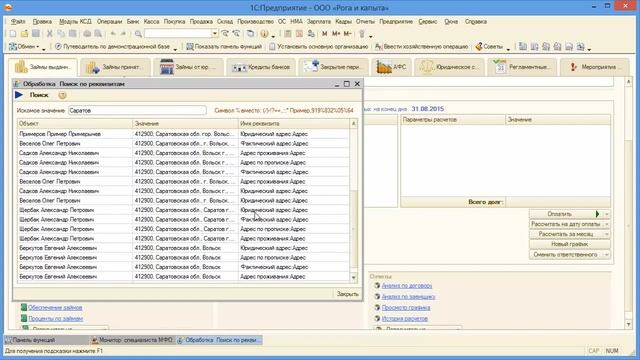
Task: Open dropdown arrow of Рассчитать на дату оплаты
Action: [x=607, y=224]
